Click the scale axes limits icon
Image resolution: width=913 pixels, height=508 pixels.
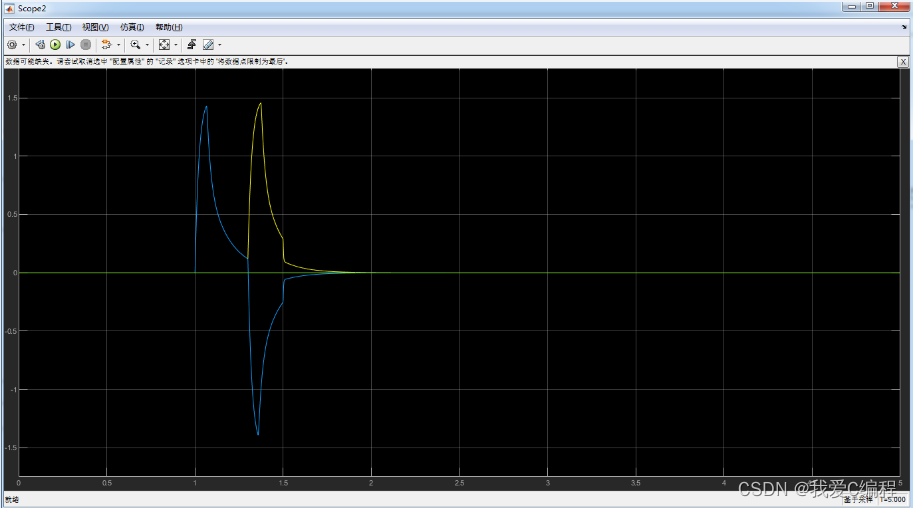[x=164, y=44]
